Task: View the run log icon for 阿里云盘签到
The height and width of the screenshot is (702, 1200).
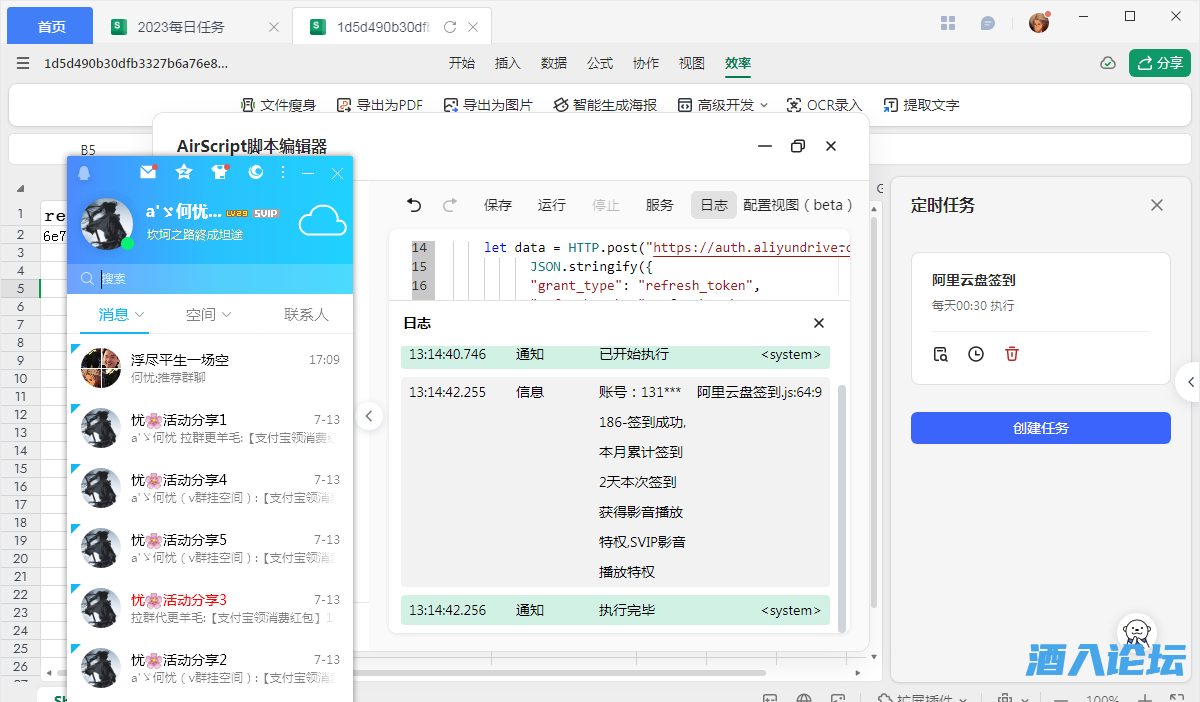Action: [940, 354]
